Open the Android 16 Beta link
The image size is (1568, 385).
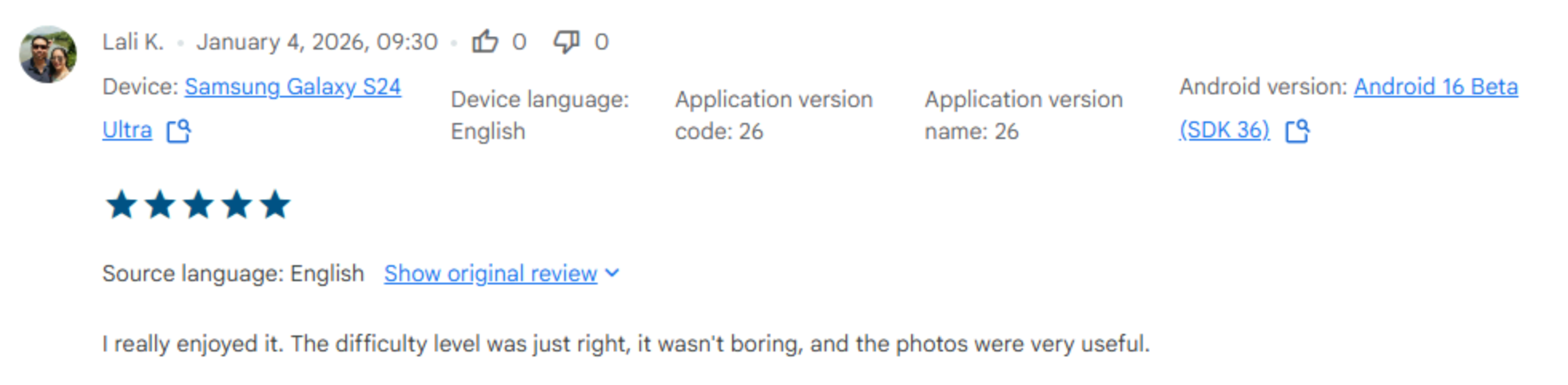(x=1435, y=86)
